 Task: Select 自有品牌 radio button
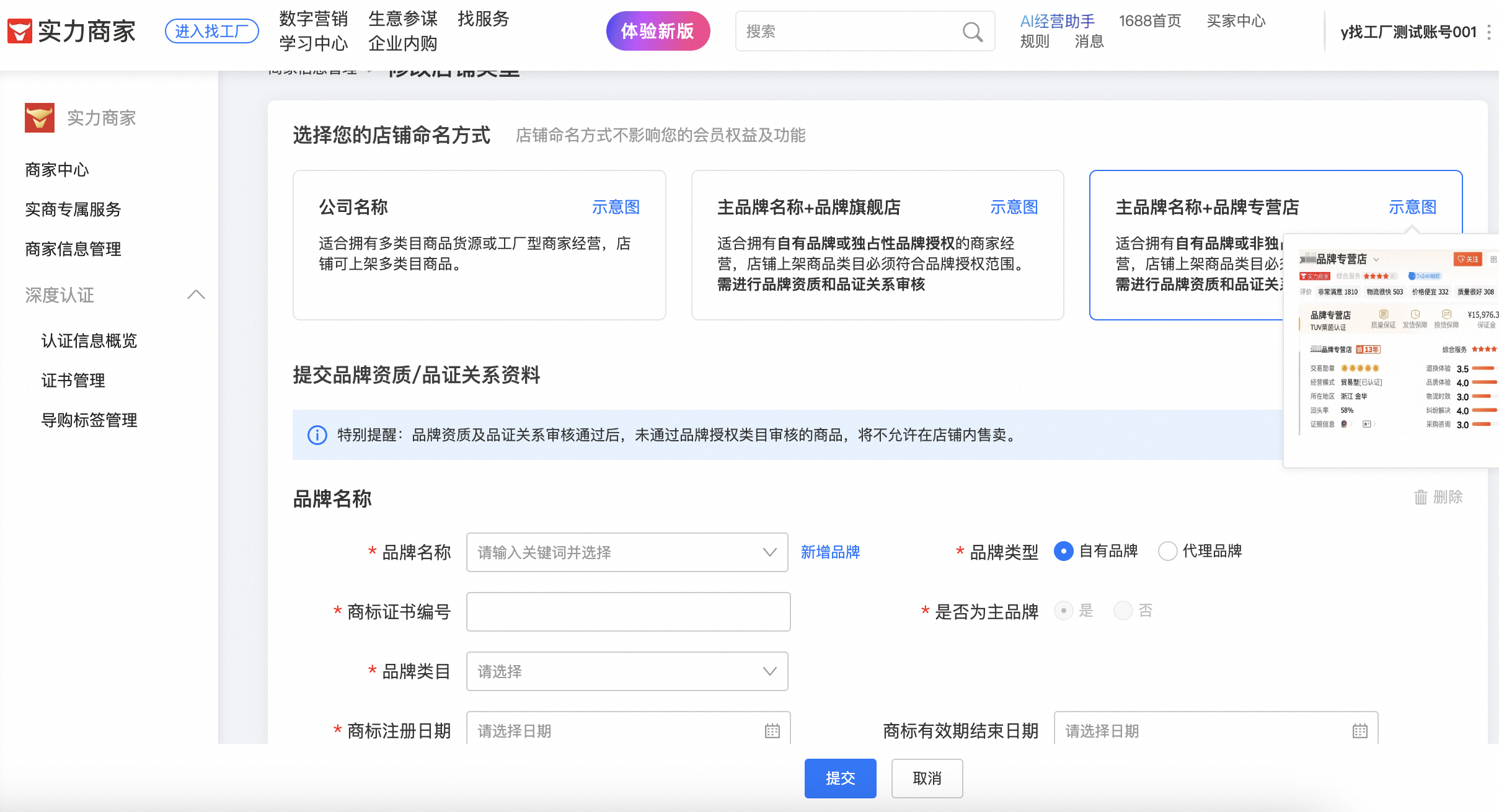[x=1064, y=551]
